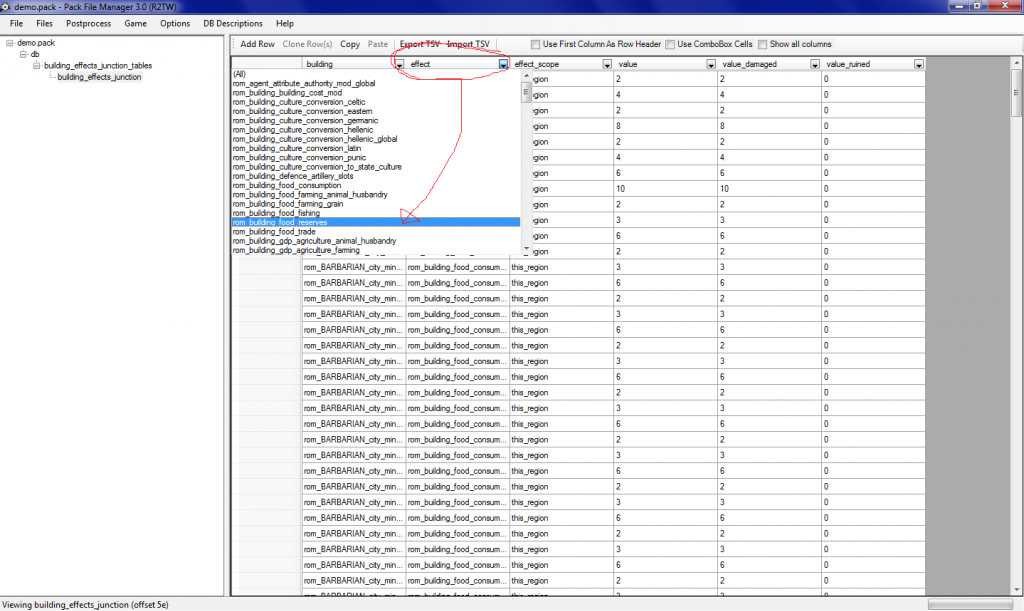1024x611 pixels.
Task: Open the building column filter arrow
Action: coord(400,64)
